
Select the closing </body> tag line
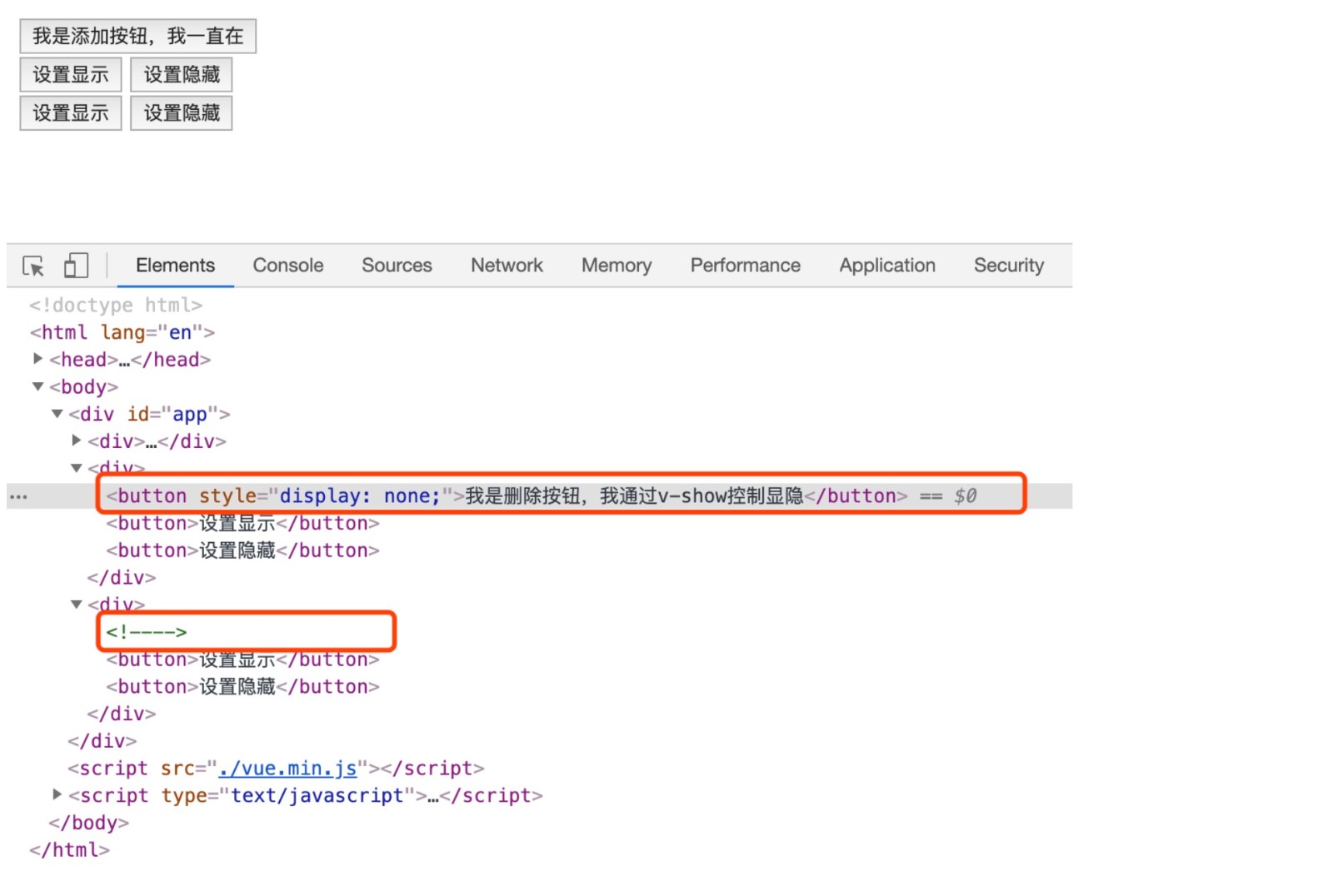[x=89, y=823]
